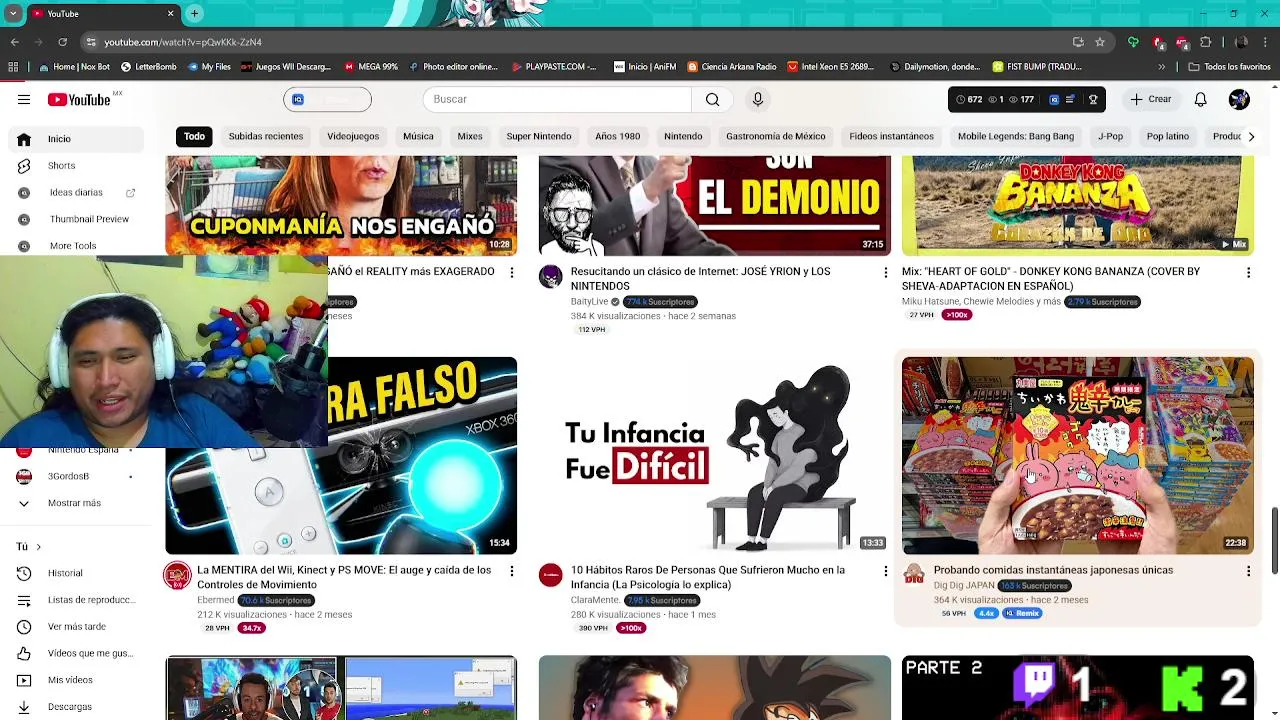Open options menu for La MENTIRA del Wii video

(511, 571)
